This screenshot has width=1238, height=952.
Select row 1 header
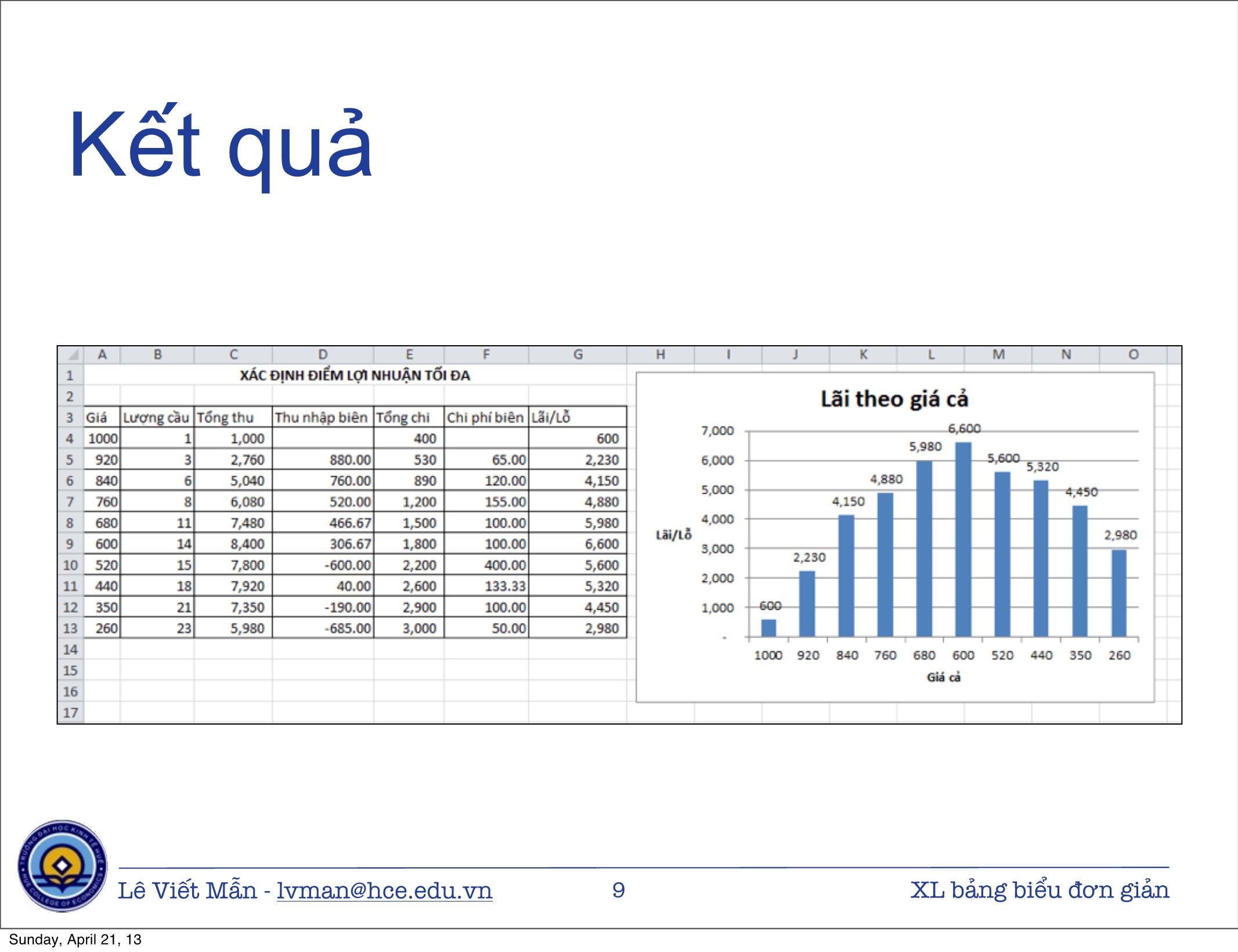(x=71, y=375)
